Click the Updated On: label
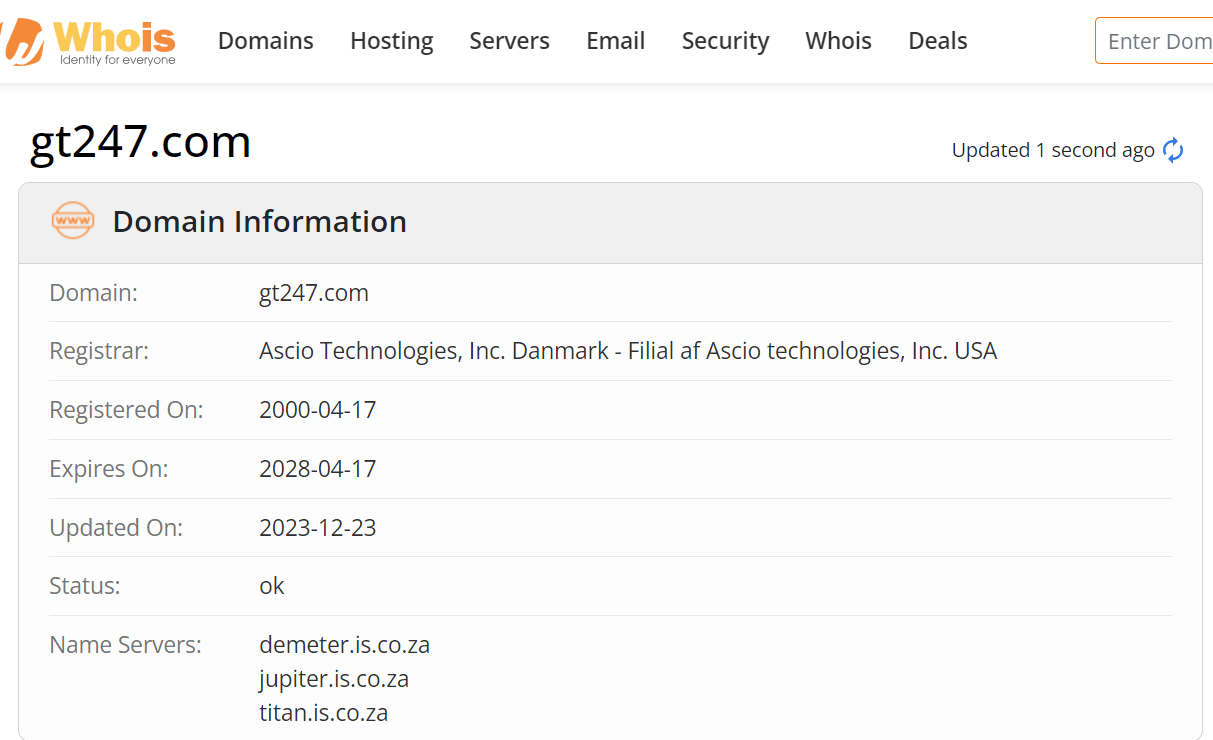Viewport: 1213px width, 740px height. coord(116,528)
